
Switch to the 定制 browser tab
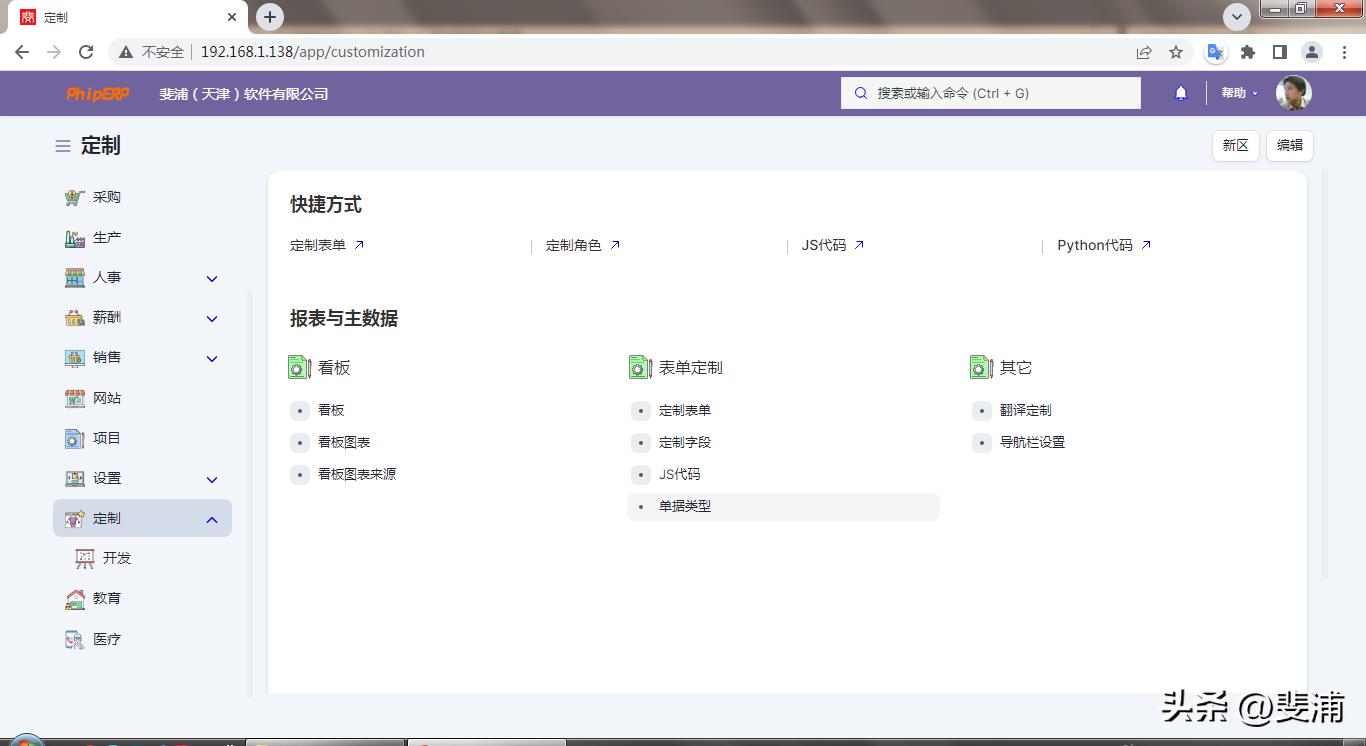120,16
